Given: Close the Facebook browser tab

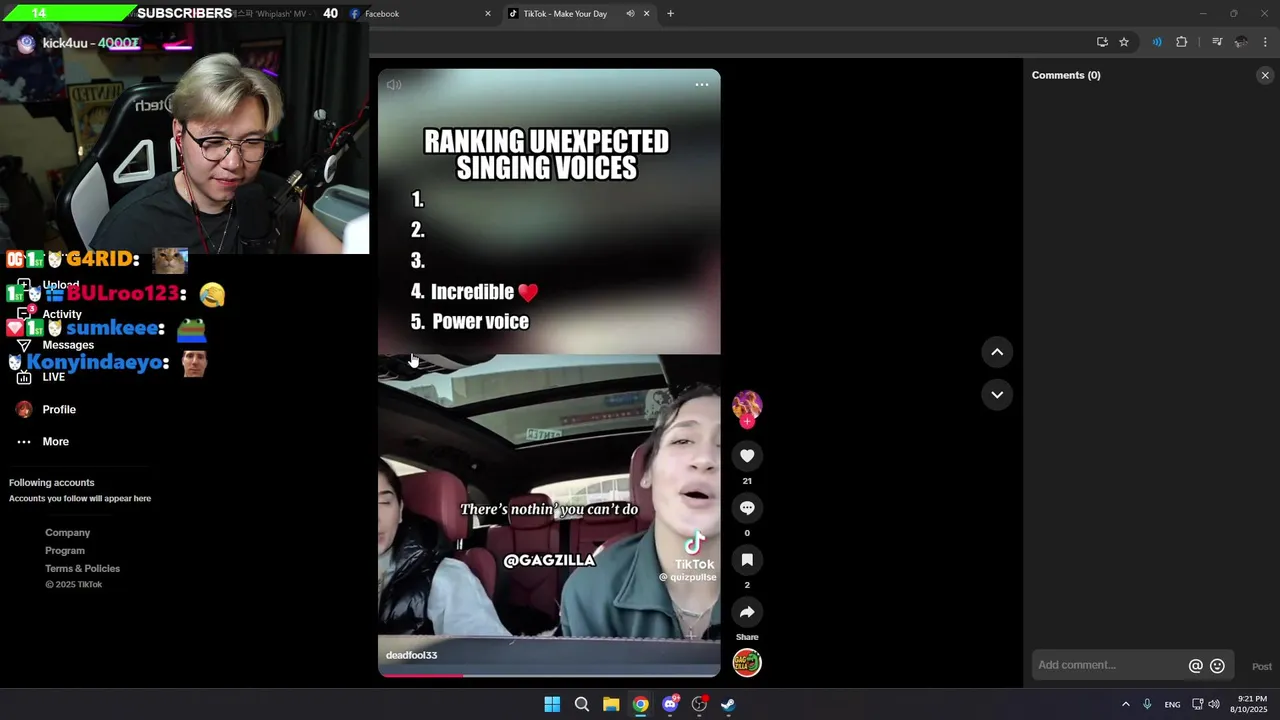Looking at the screenshot, I should 488,14.
